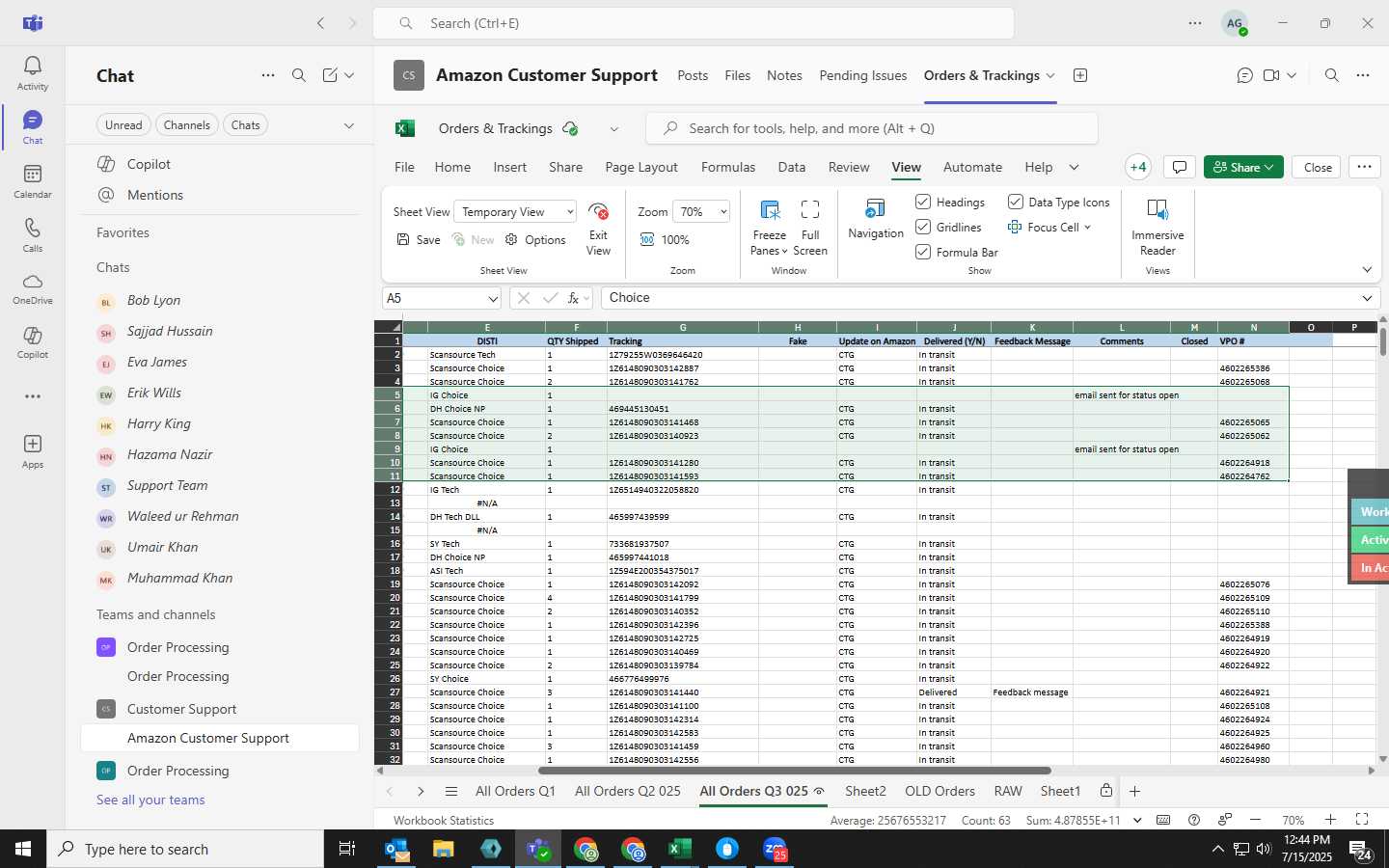This screenshot has height=868, width=1389.
Task: Open more options ellipsis in Chat header
Action: [x=268, y=75]
